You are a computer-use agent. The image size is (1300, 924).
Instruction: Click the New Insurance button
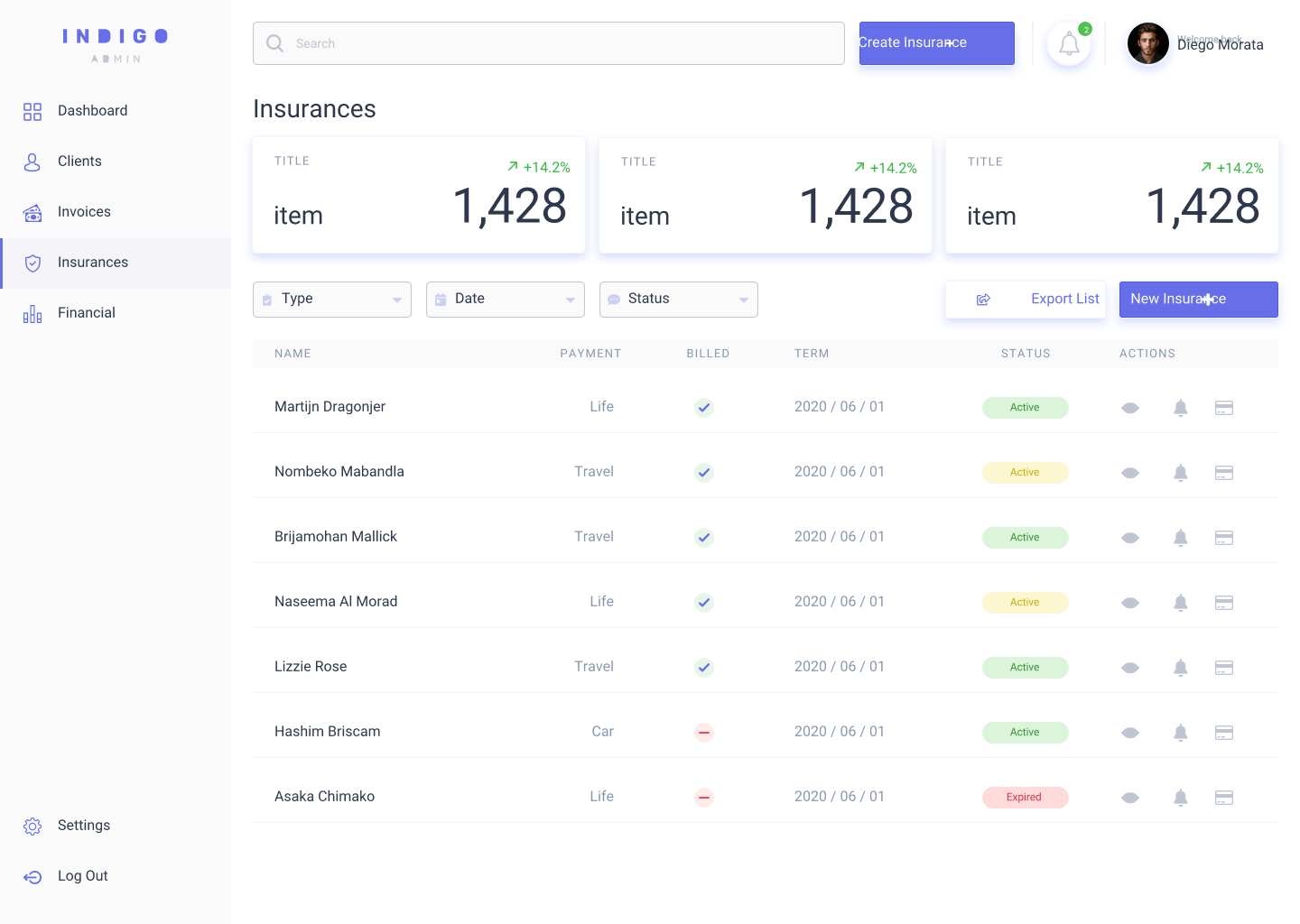coord(1199,300)
